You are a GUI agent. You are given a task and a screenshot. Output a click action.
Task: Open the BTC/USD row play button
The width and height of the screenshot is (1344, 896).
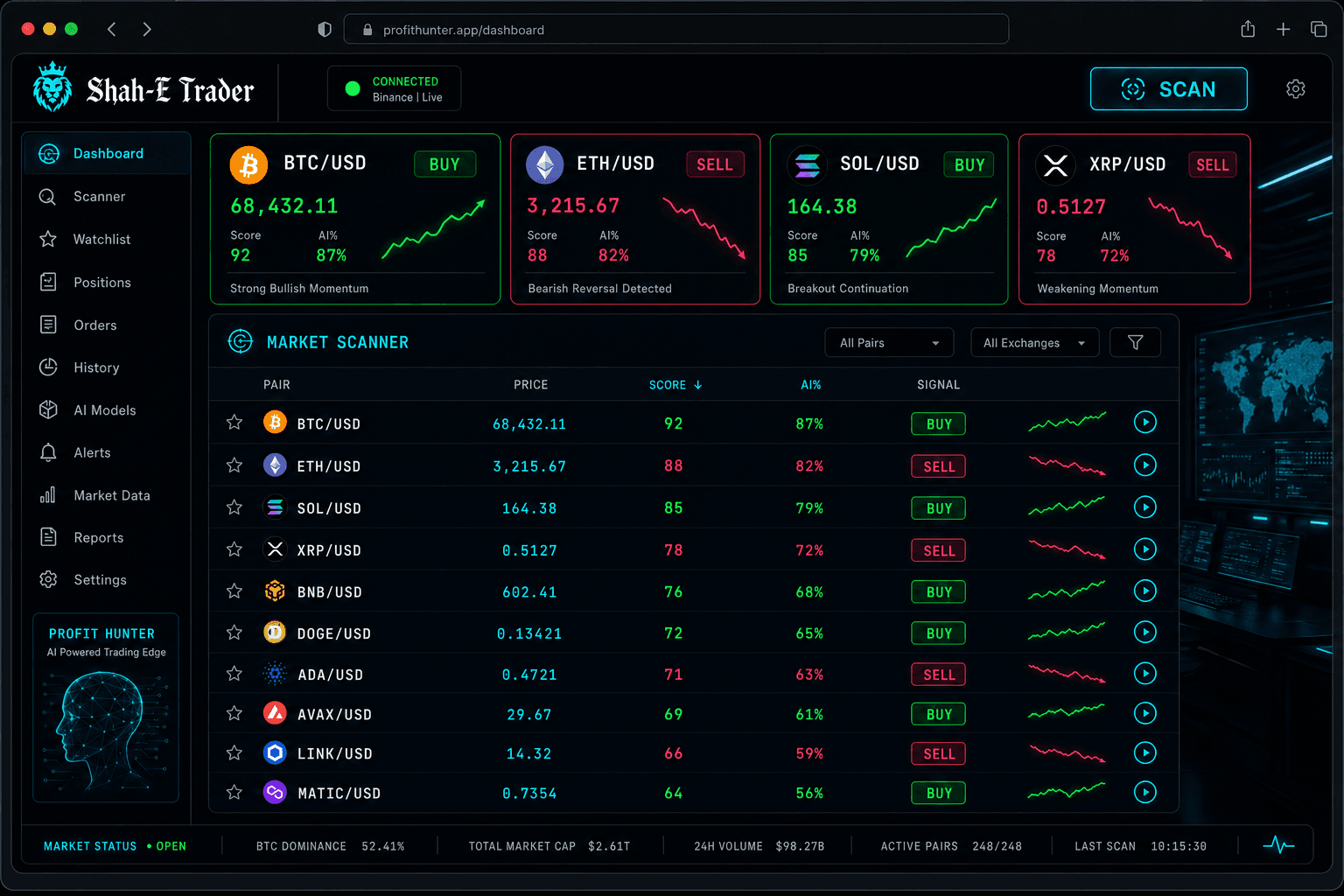tap(1144, 423)
